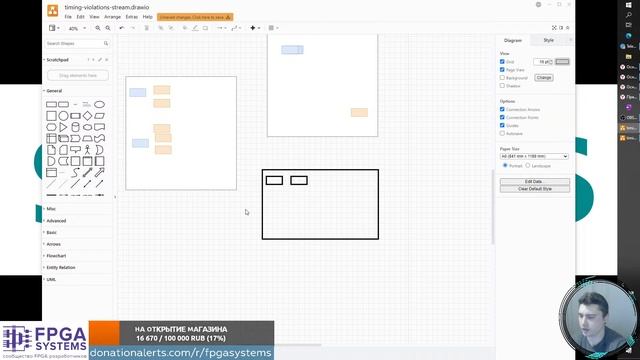Click the Unsaved changes save button
The height and width of the screenshot is (360, 640).
point(195,17)
